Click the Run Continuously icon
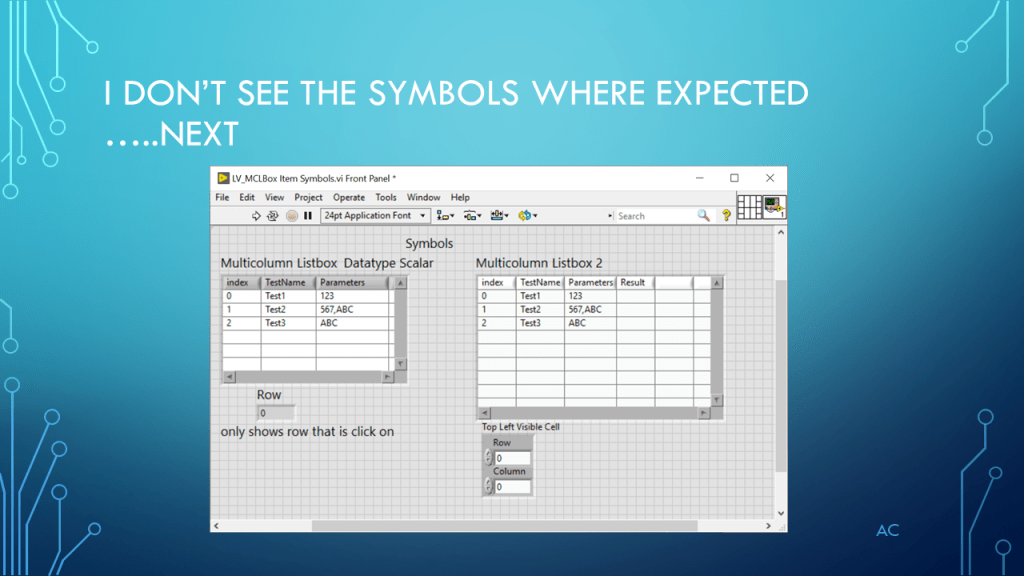This screenshot has height=576, width=1024. pos(272,215)
